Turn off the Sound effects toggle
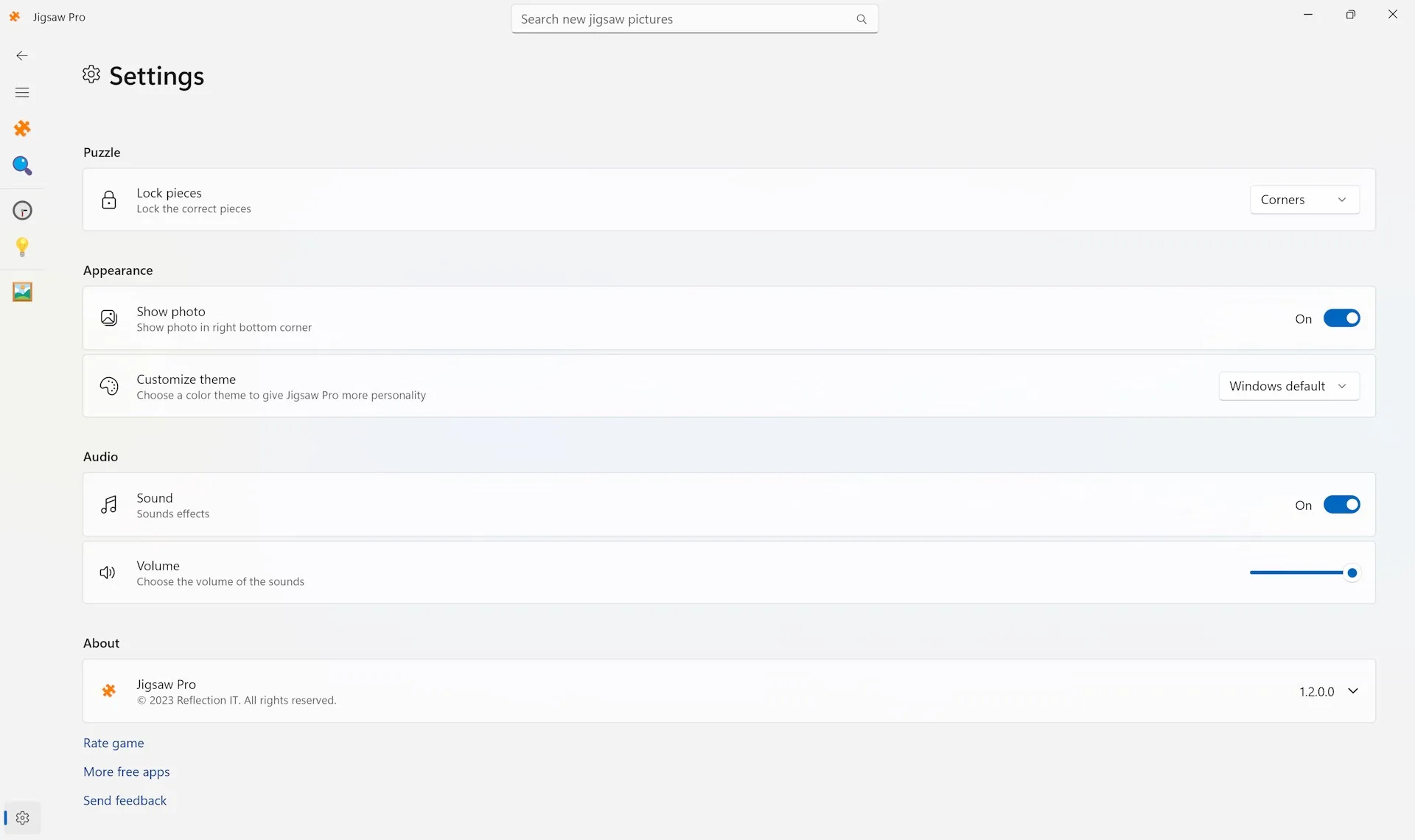1415x840 pixels. coord(1341,505)
